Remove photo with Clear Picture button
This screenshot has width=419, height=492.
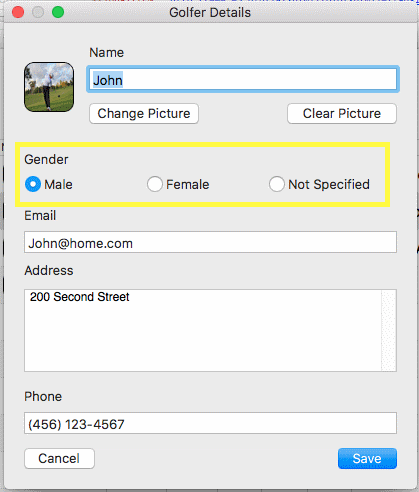pyautogui.click(x=342, y=114)
